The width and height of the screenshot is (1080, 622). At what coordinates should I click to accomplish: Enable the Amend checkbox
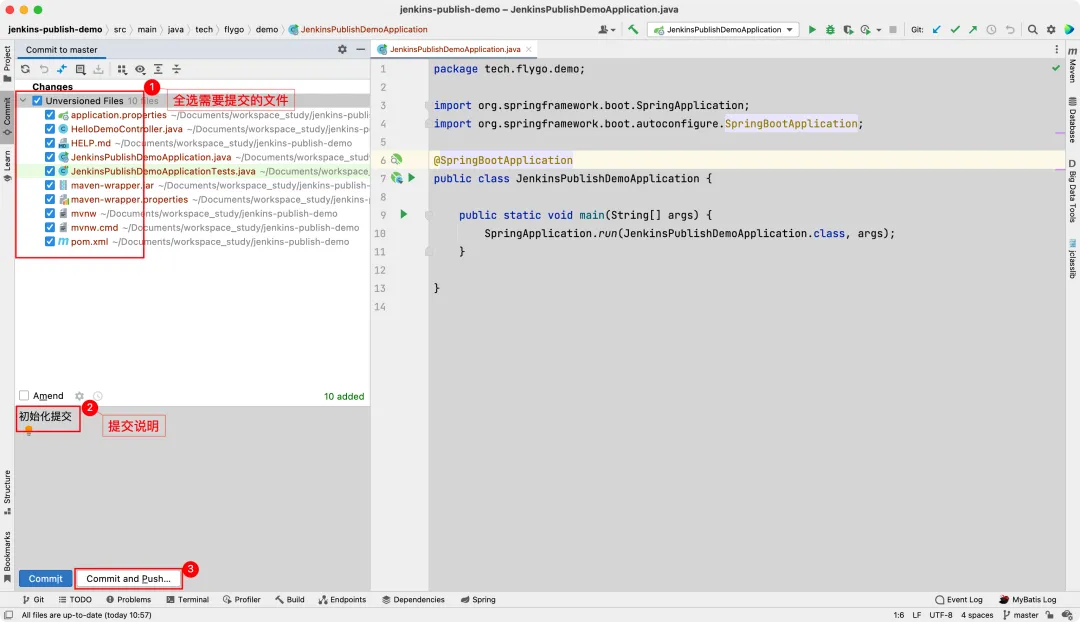point(24,395)
